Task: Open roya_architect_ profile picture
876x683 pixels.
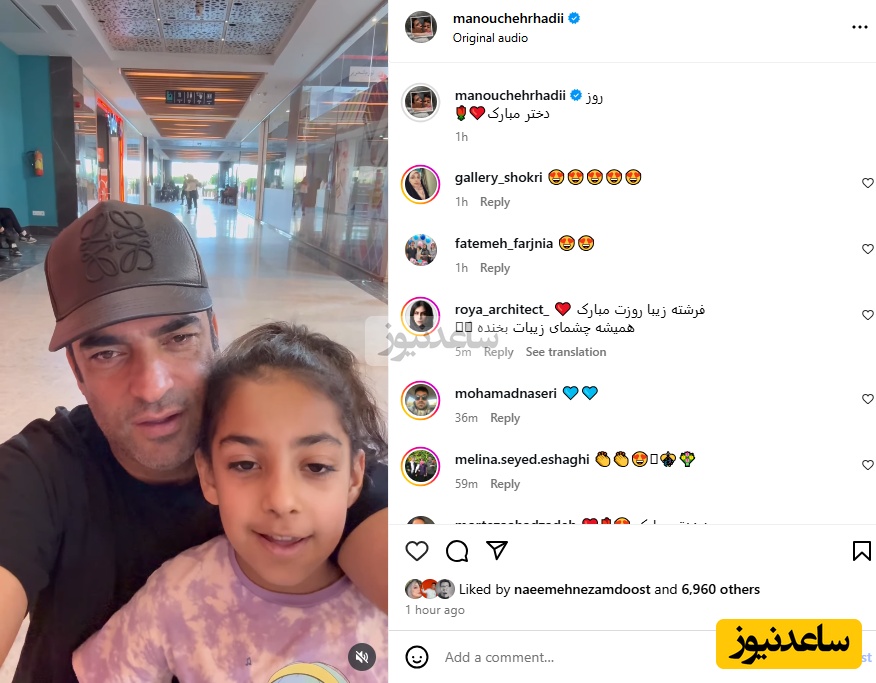Action: tap(421, 316)
